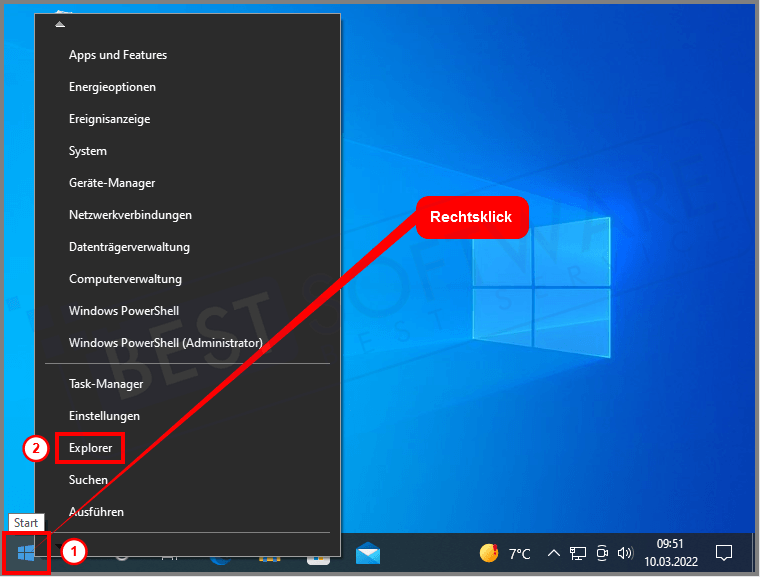Open Task-Manager from the menu
The width and height of the screenshot is (760, 577).
pos(106,383)
